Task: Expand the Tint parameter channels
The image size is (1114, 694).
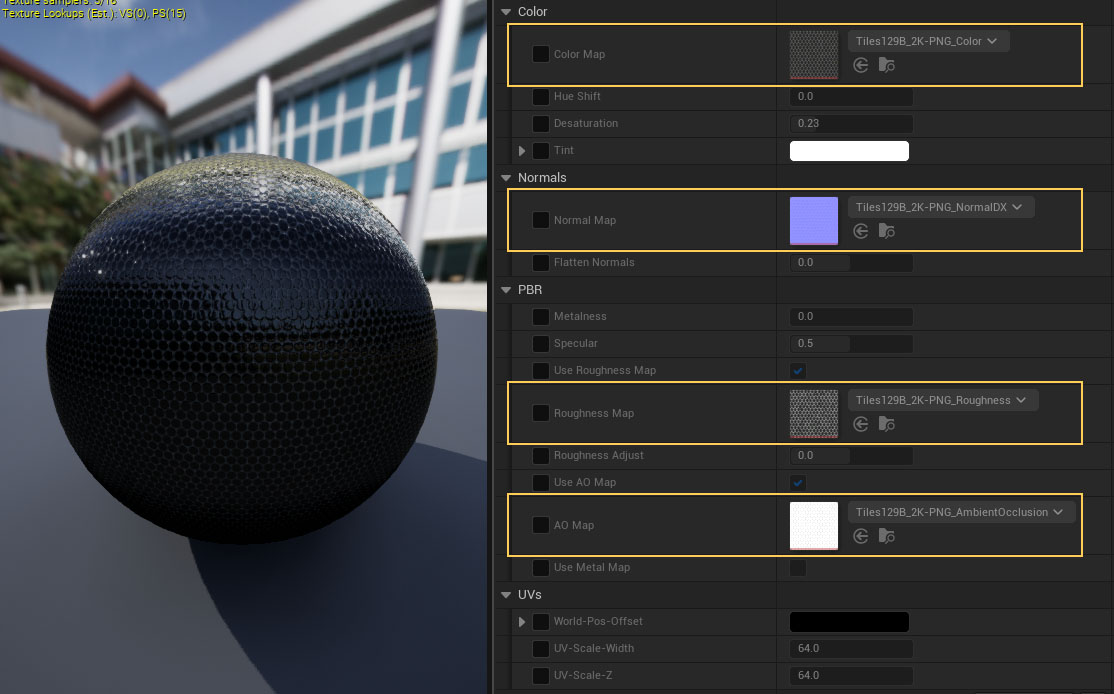Action: (521, 151)
